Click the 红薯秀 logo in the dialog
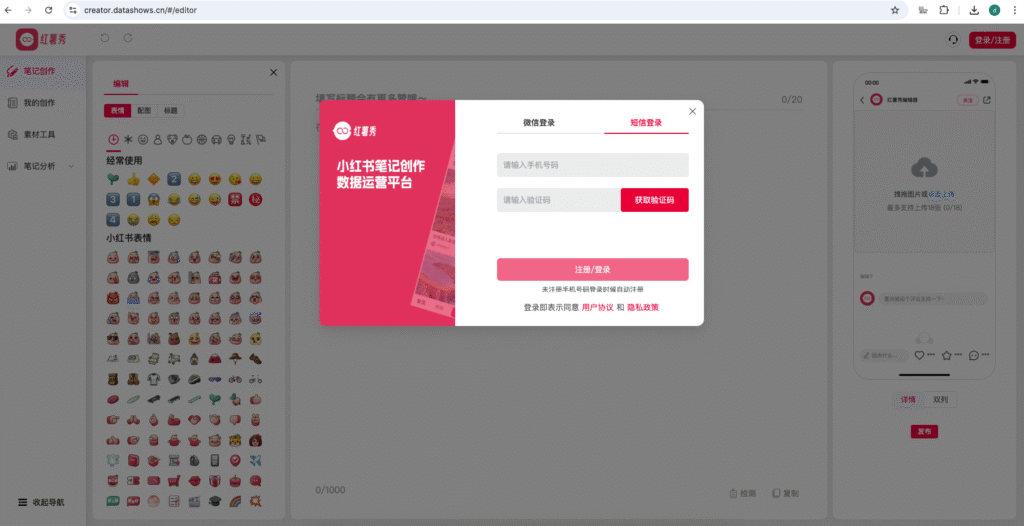 click(355, 131)
